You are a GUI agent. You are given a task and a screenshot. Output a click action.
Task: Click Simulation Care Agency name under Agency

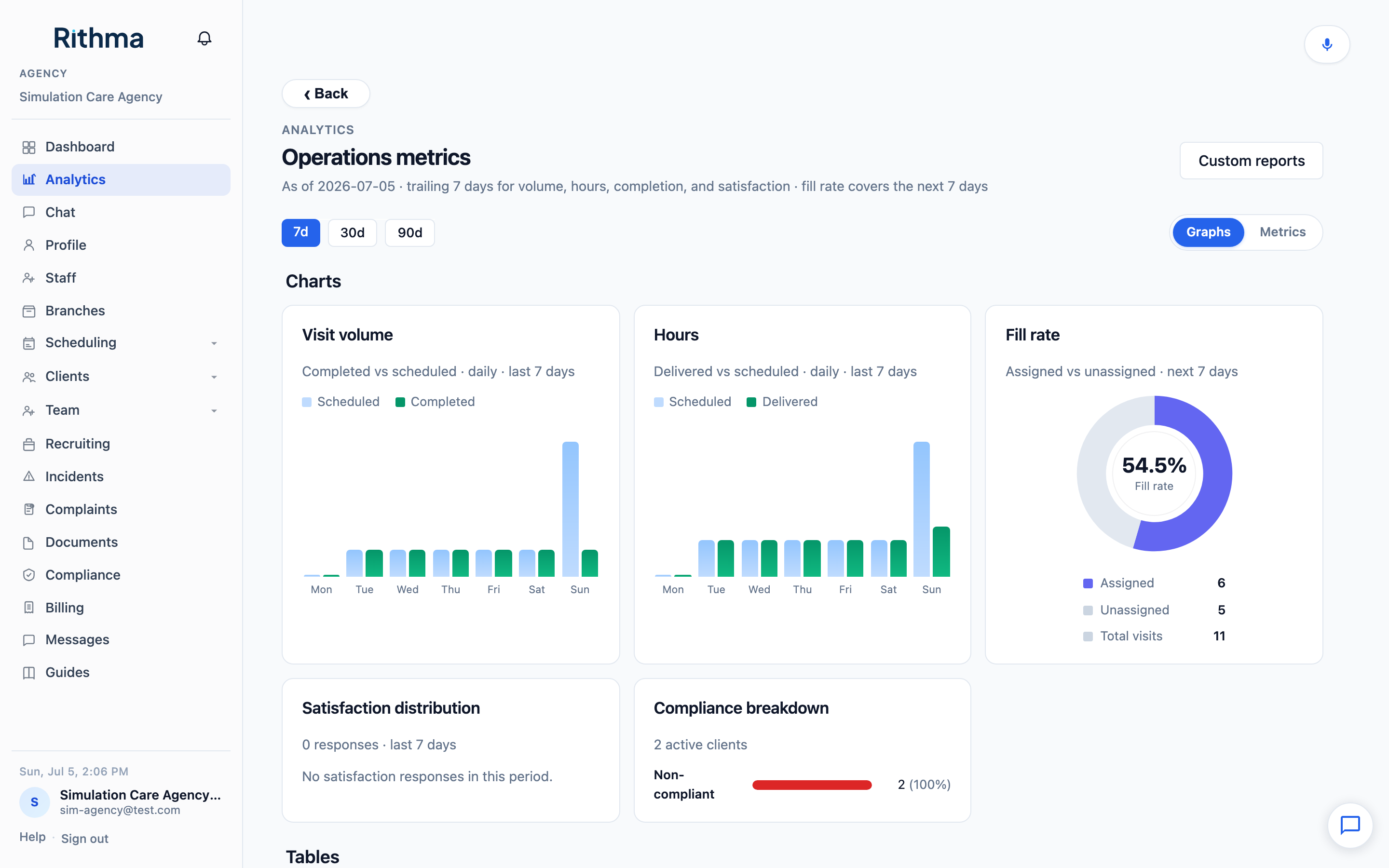pyautogui.click(x=91, y=97)
